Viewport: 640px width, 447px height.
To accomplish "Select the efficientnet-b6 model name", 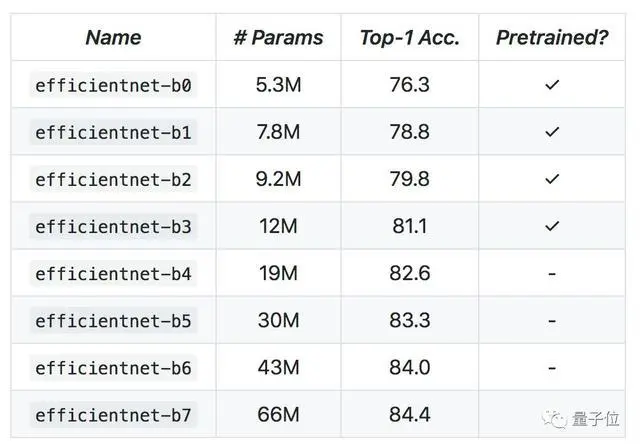I will click(x=113, y=367).
